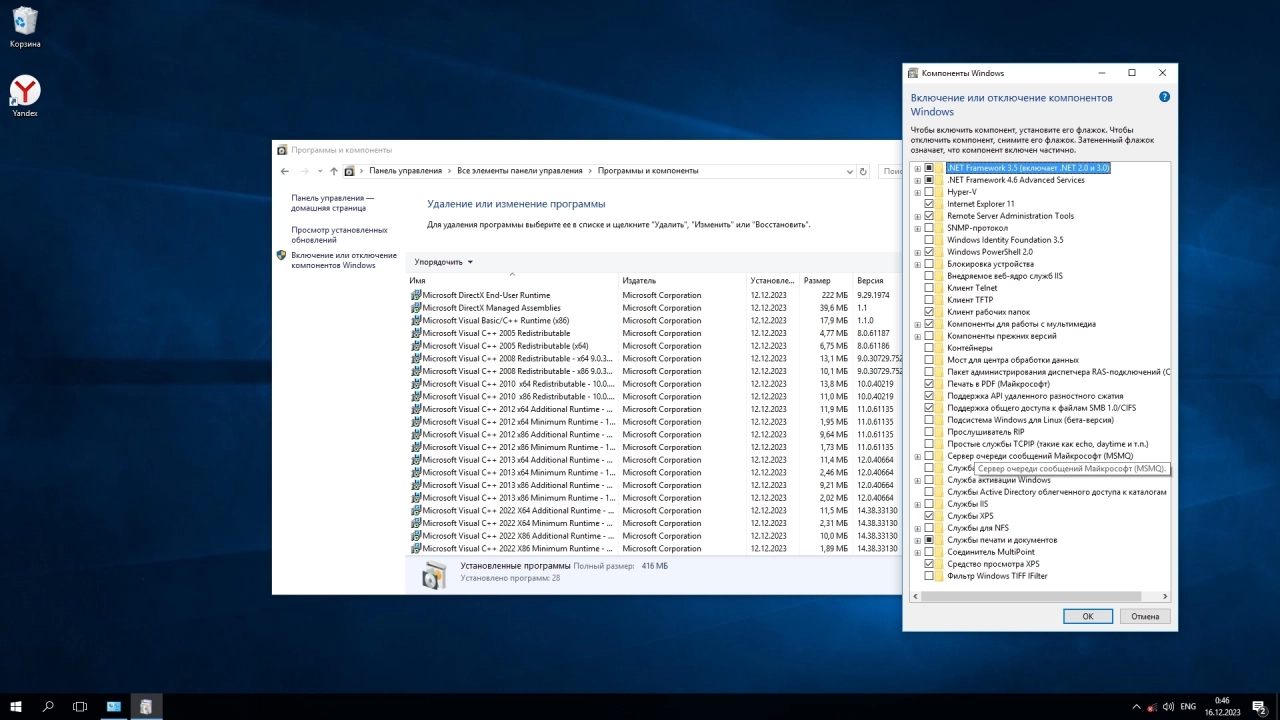This screenshot has height=720, width=1280.
Task: Check the Клиент TFTP feature
Action: coord(929,300)
